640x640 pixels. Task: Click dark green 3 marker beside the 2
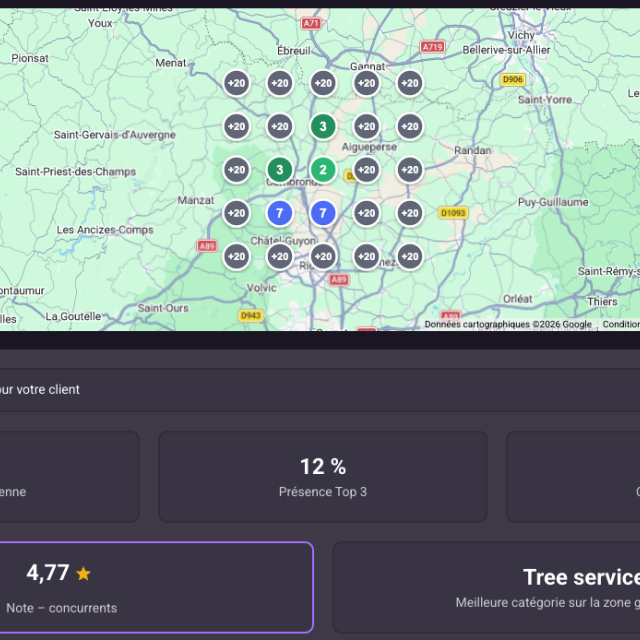[x=279, y=170]
